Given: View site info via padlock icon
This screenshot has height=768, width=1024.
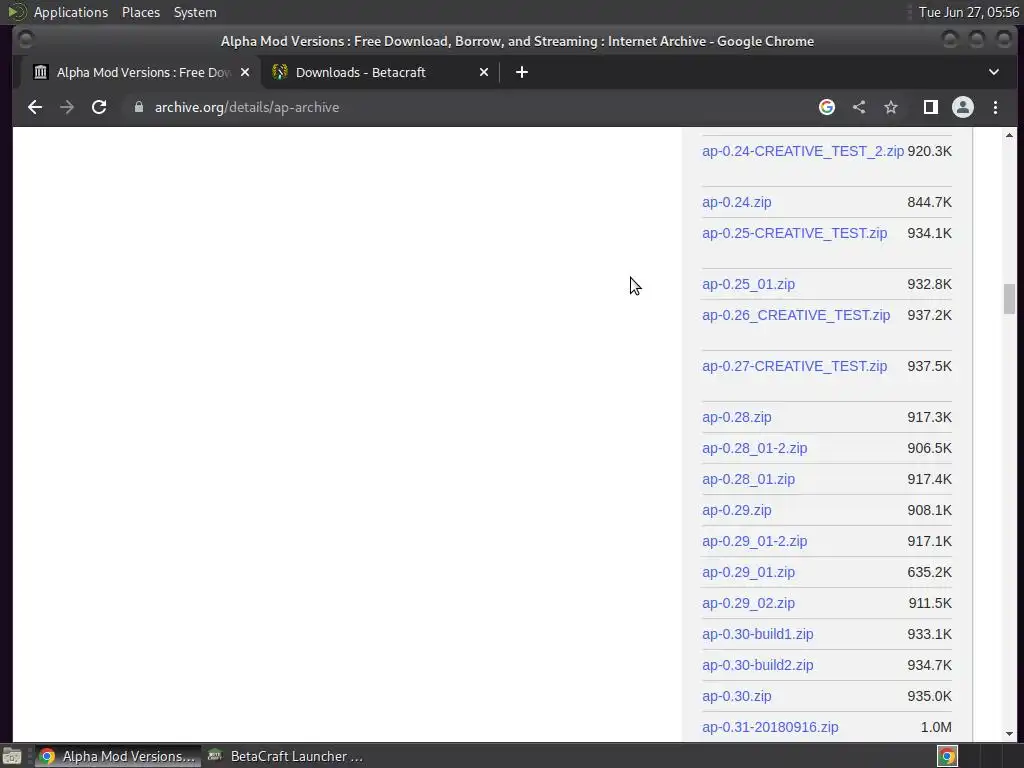Looking at the screenshot, I should (138, 107).
